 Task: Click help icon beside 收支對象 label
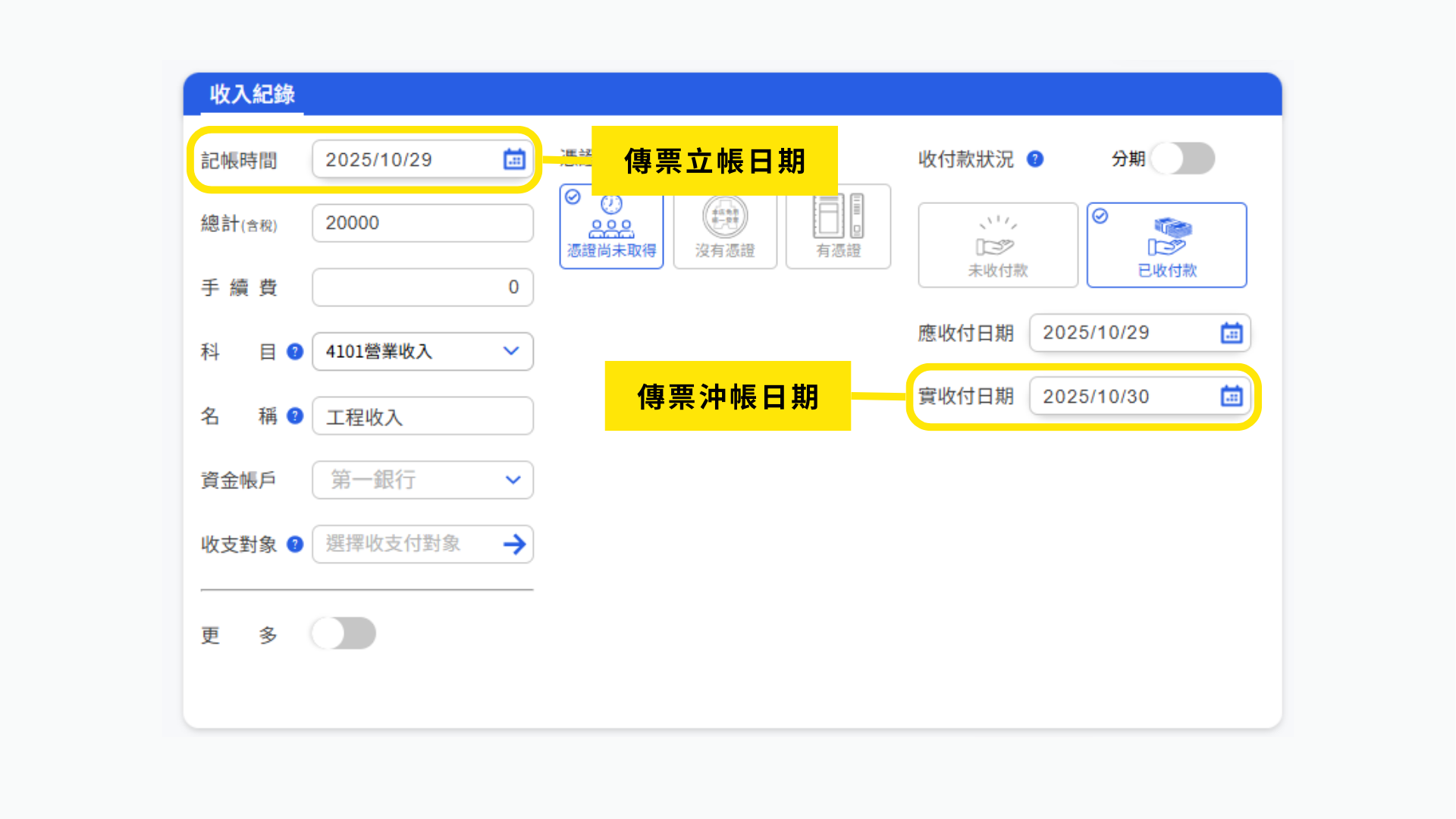(x=295, y=544)
